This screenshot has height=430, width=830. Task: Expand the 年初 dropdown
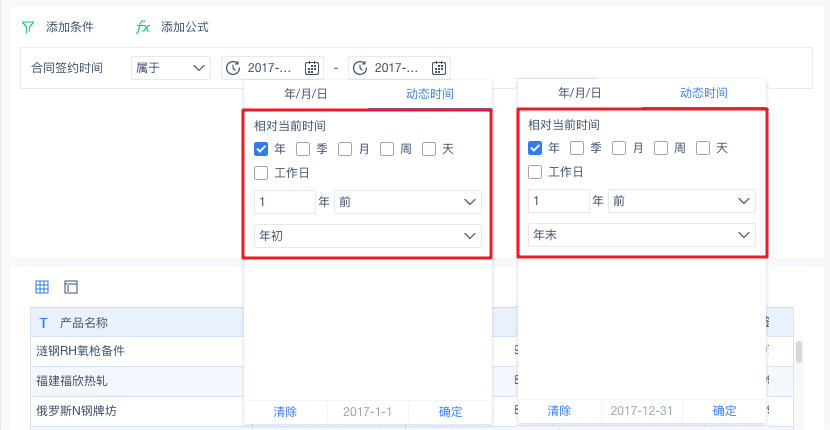[368, 236]
